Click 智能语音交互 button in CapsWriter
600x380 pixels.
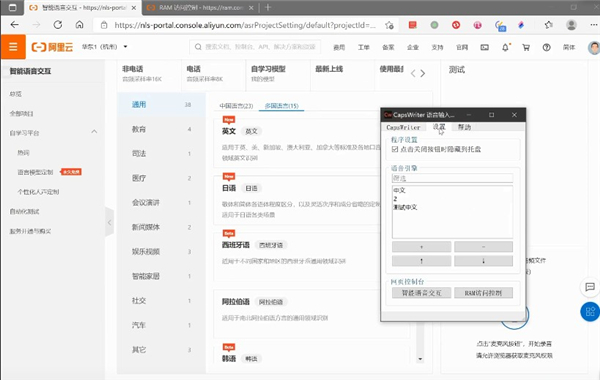(421, 293)
